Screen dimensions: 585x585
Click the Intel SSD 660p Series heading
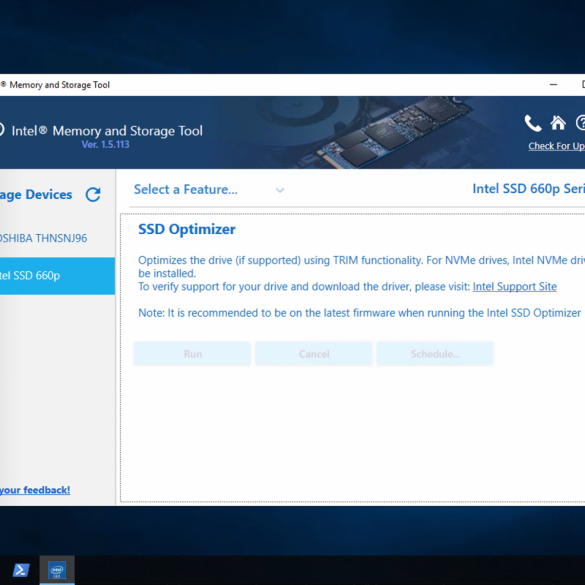coord(528,189)
